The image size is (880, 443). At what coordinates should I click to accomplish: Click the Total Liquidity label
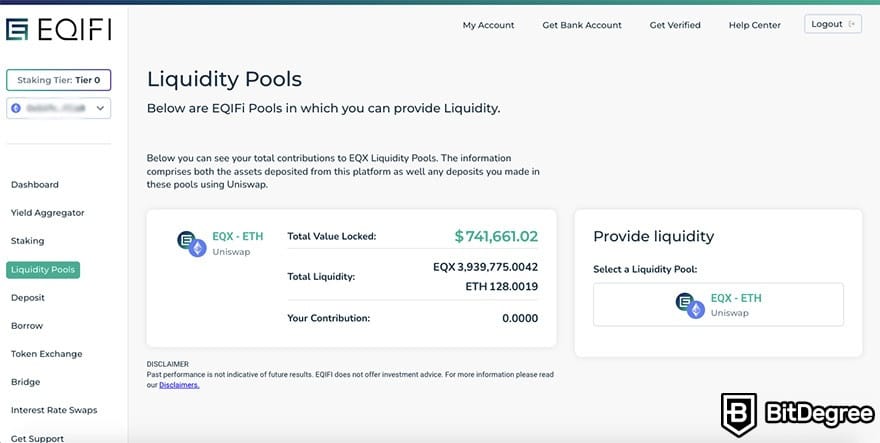321,277
